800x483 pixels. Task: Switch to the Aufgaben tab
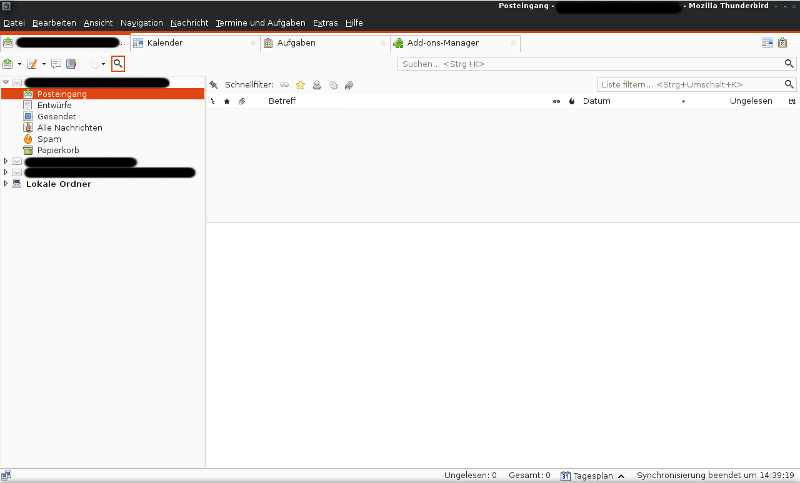325,43
